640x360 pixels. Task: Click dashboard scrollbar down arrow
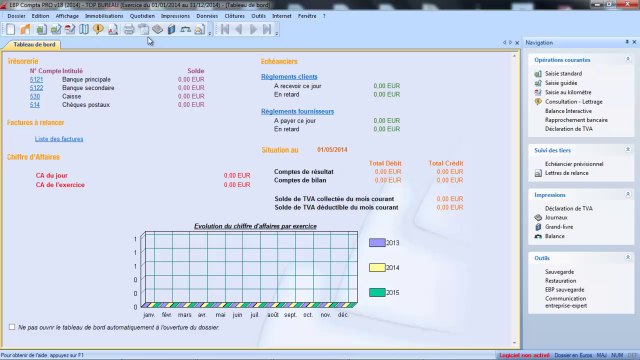(x=514, y=343)
